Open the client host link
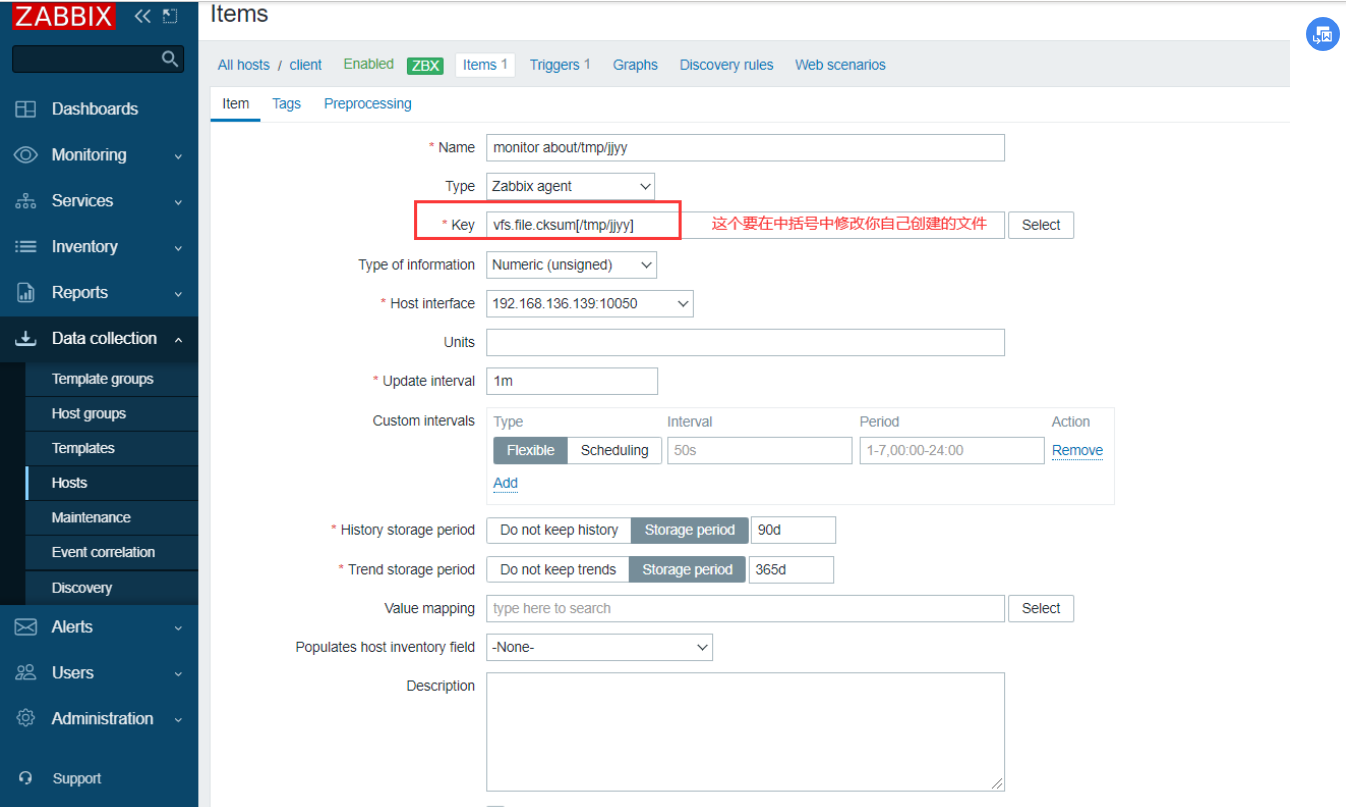The width and height of the screenshot is (1346, 807). [x=306, y=65]
